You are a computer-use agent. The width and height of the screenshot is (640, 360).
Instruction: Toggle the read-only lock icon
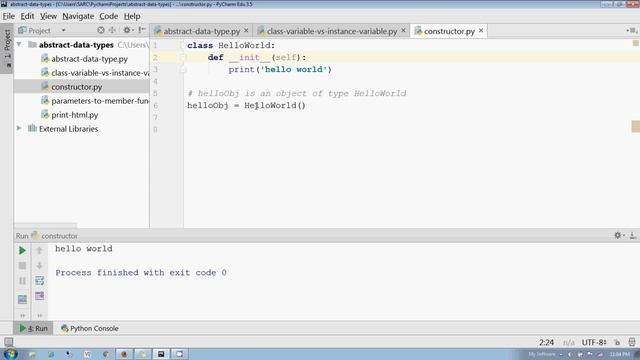[617, 342]
